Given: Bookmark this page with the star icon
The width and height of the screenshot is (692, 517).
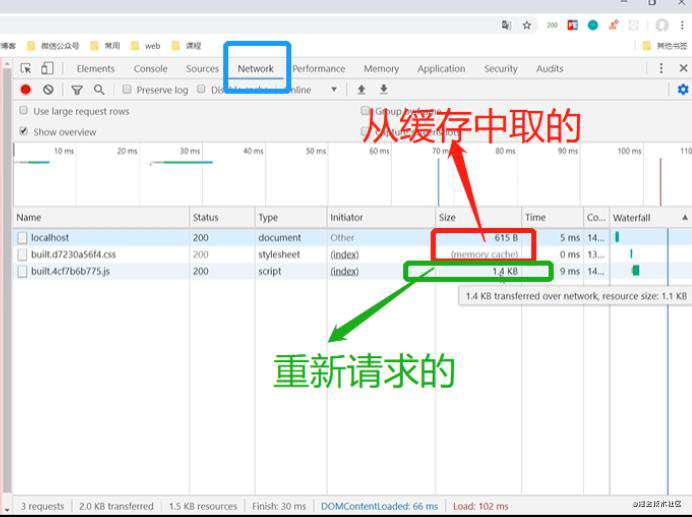Looking at the screenshot, I should pyautogui.click(x=527, y=25).
